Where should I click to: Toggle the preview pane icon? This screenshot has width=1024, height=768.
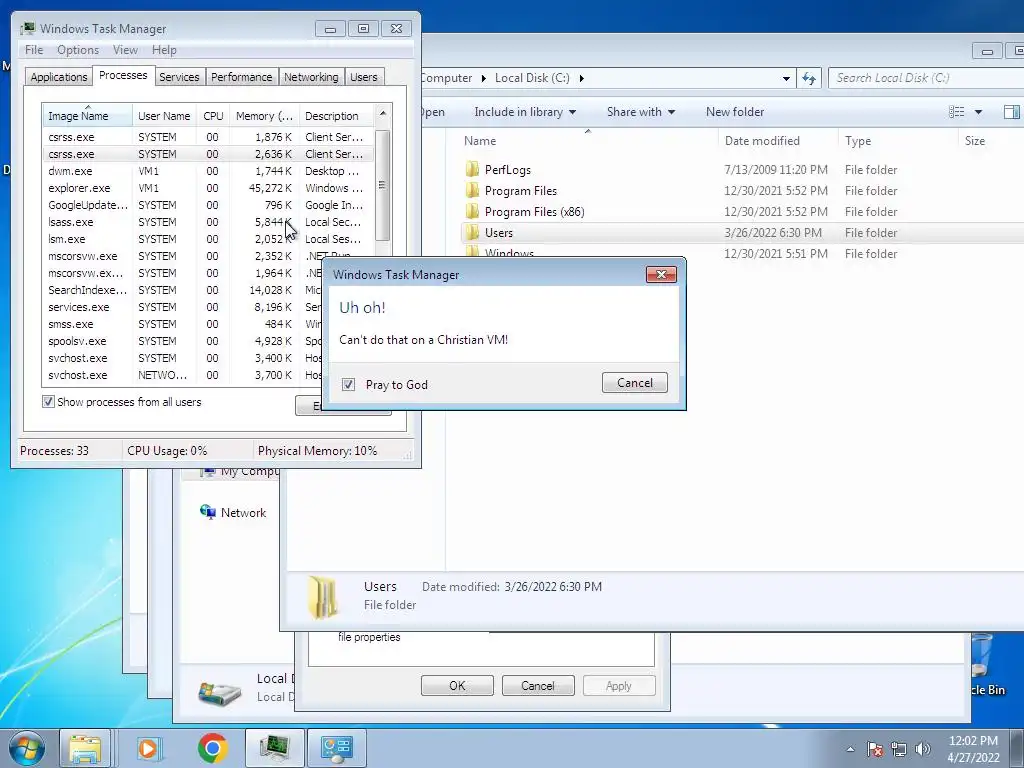click(x=1012, y=112)
